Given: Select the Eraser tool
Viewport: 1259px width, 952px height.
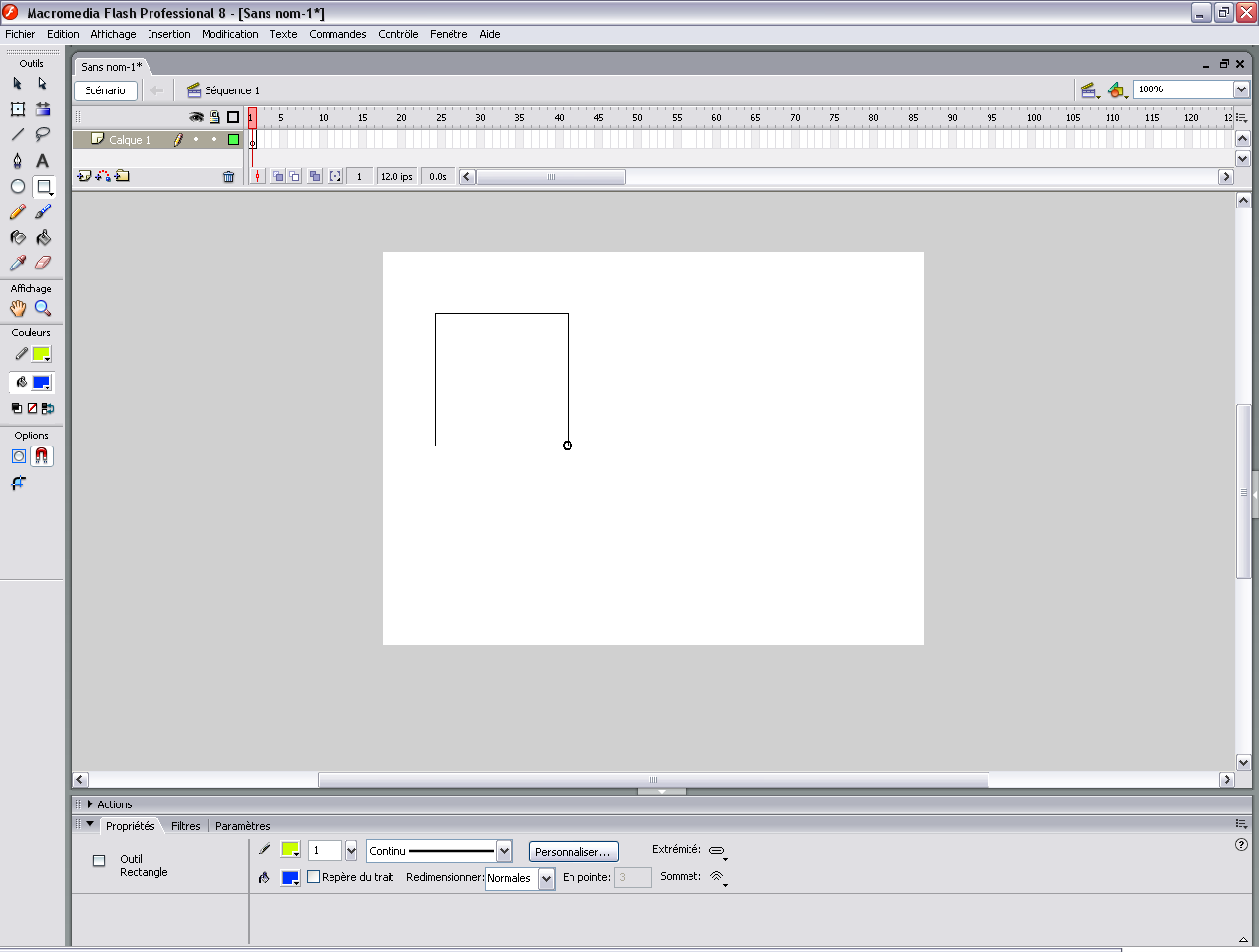Looking at the screenshot, I should (x=43, y=264).
